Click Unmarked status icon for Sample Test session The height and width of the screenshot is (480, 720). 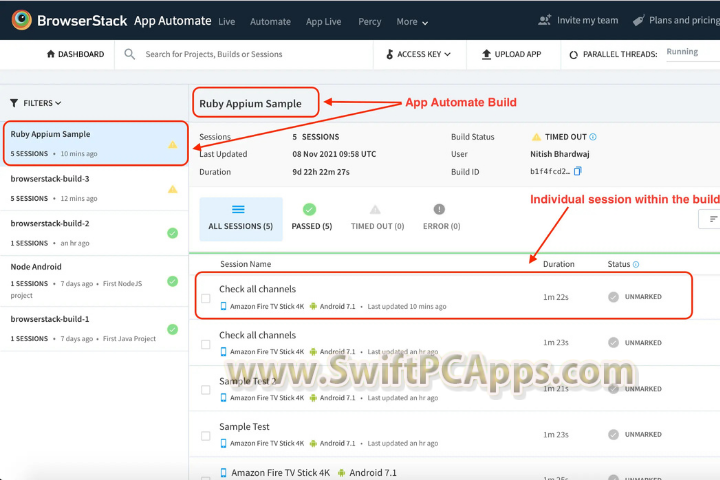pyautogui.click(x=613, y=434)
